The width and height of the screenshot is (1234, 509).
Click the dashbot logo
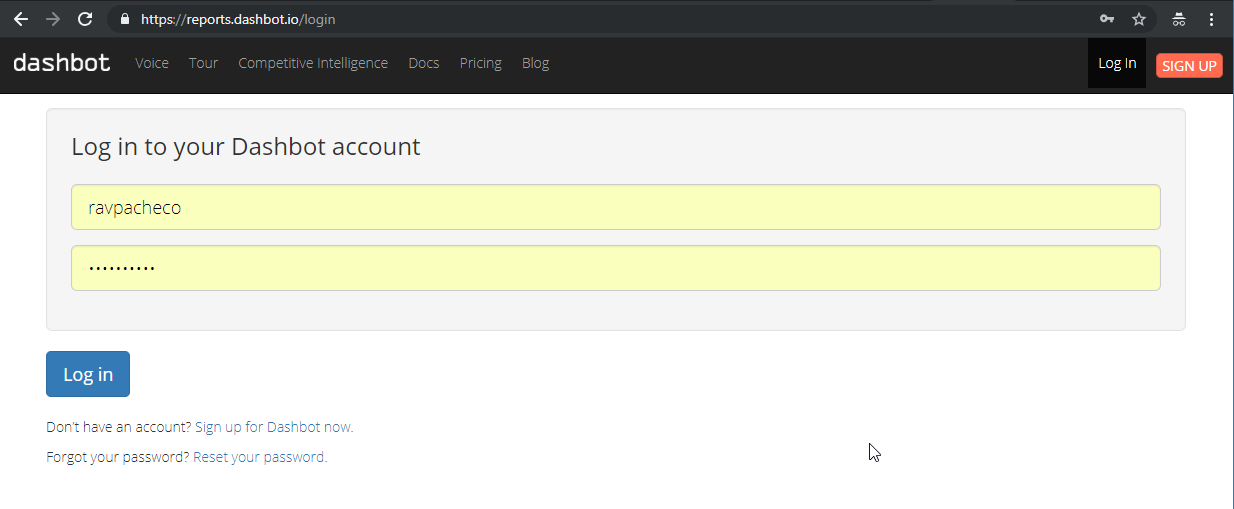click(61, 63)
